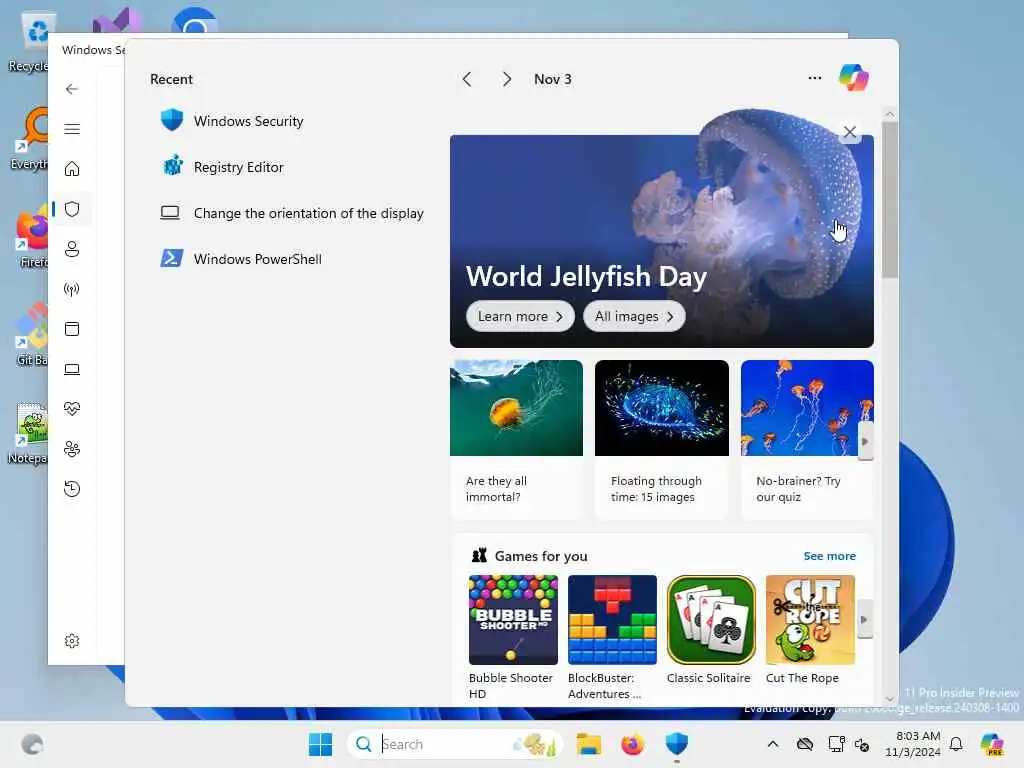Viewport: 1024px width, 768px height.
Task: Open File Explorer from taskbar
Action: 588,744
